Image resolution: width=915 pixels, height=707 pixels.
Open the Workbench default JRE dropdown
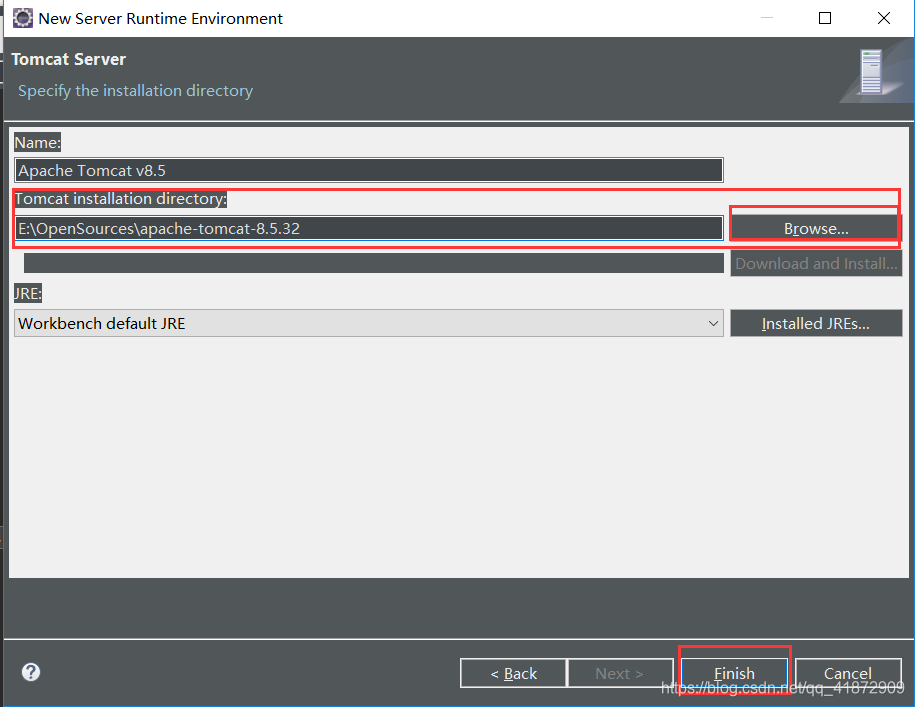[x=369, y=323]
